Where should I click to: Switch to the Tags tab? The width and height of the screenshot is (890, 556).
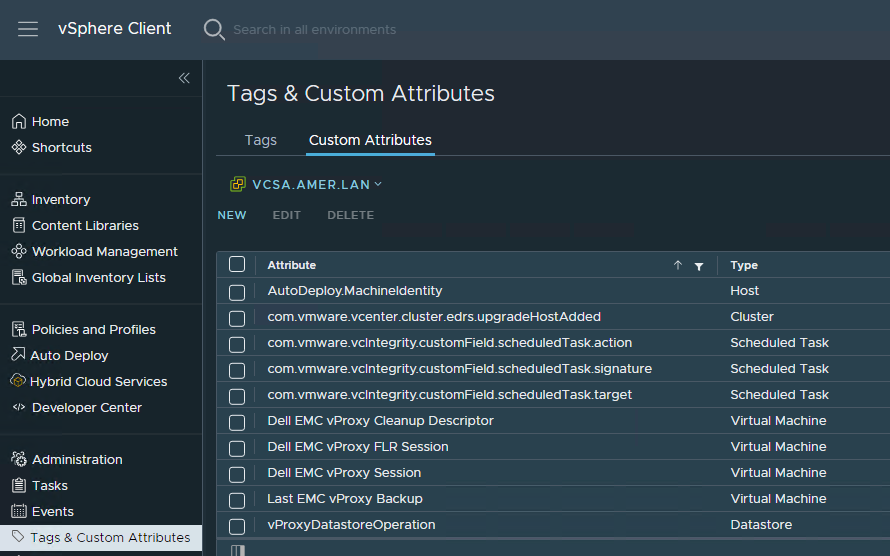point(260,140)
